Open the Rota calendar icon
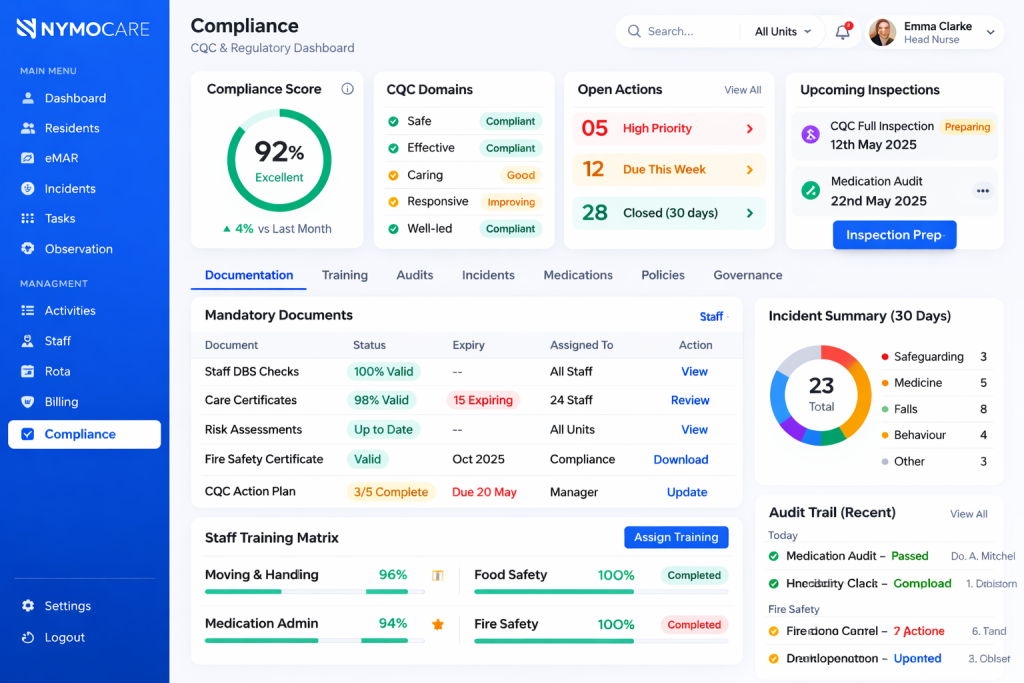This screenshot has height=683, width=1024. (x=27, y=372)
